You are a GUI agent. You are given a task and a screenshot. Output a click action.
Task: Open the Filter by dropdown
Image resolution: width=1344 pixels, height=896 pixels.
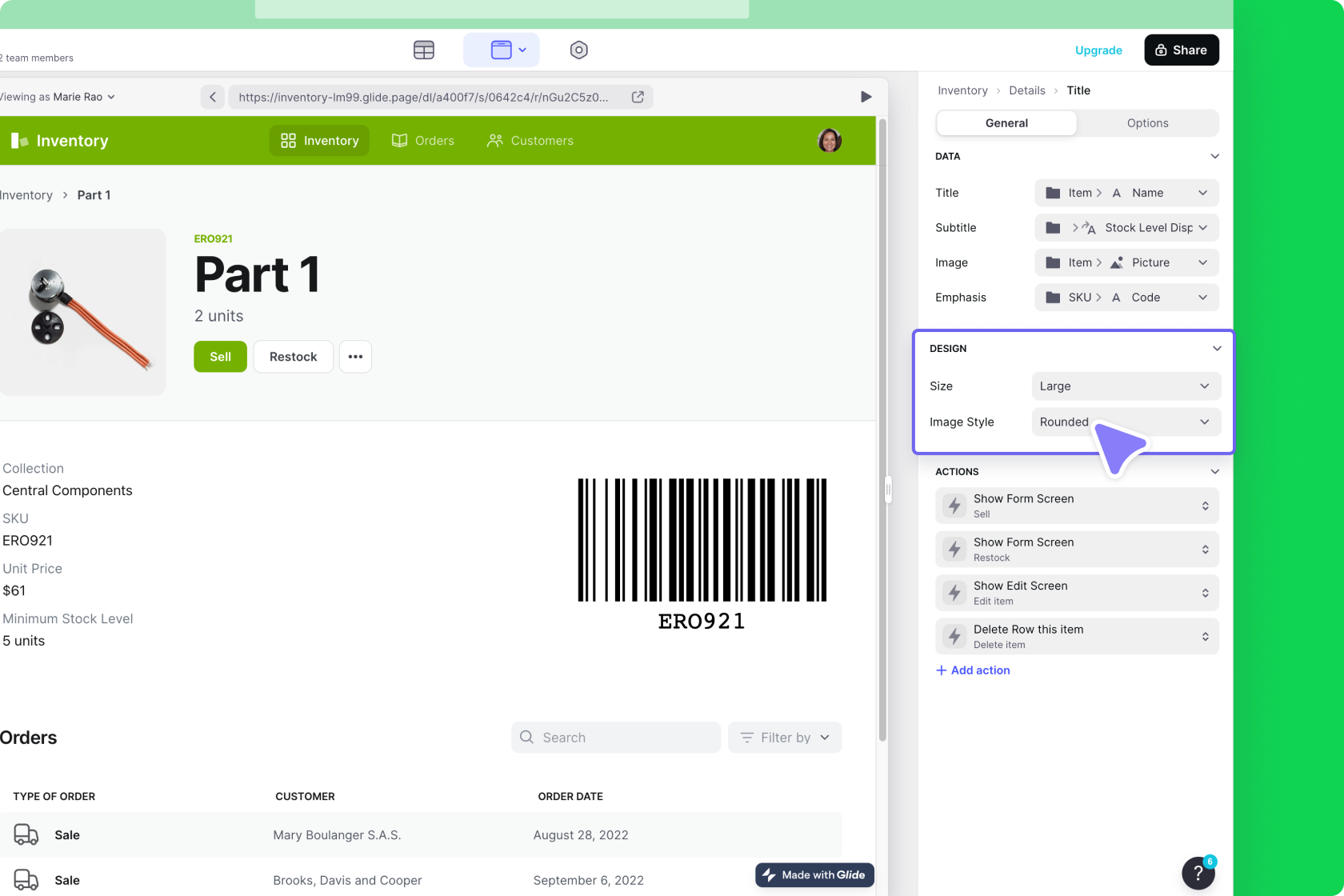pos(784,738)
